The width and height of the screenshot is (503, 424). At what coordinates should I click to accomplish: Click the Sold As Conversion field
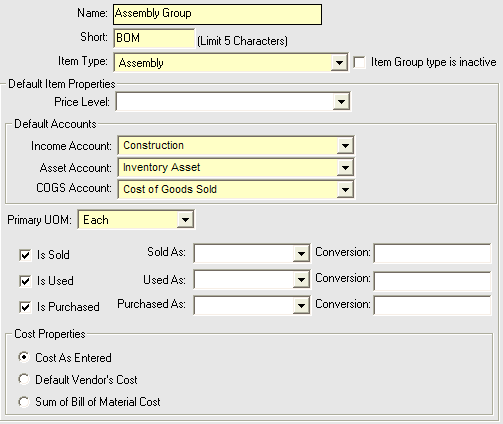tap(432, 253)
